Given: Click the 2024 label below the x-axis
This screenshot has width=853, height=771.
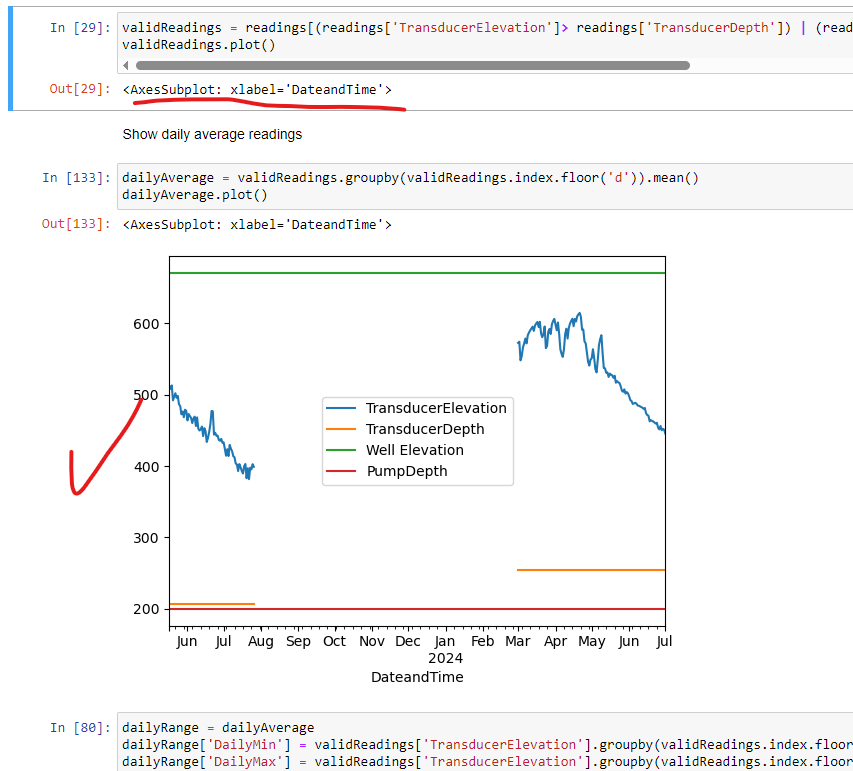Looking at the screenshot, I should [x=445, y=658].
